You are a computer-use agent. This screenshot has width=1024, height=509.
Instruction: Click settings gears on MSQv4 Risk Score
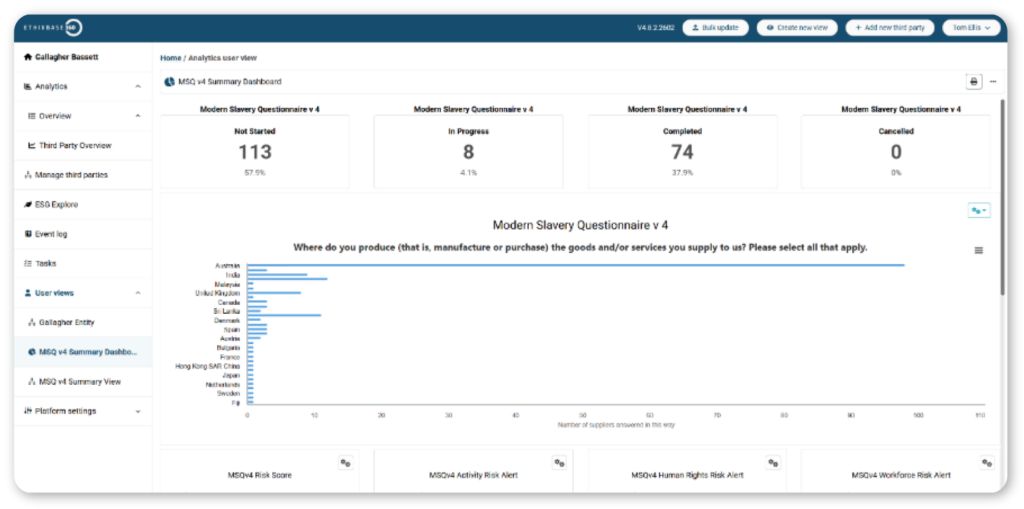point(345,463)
